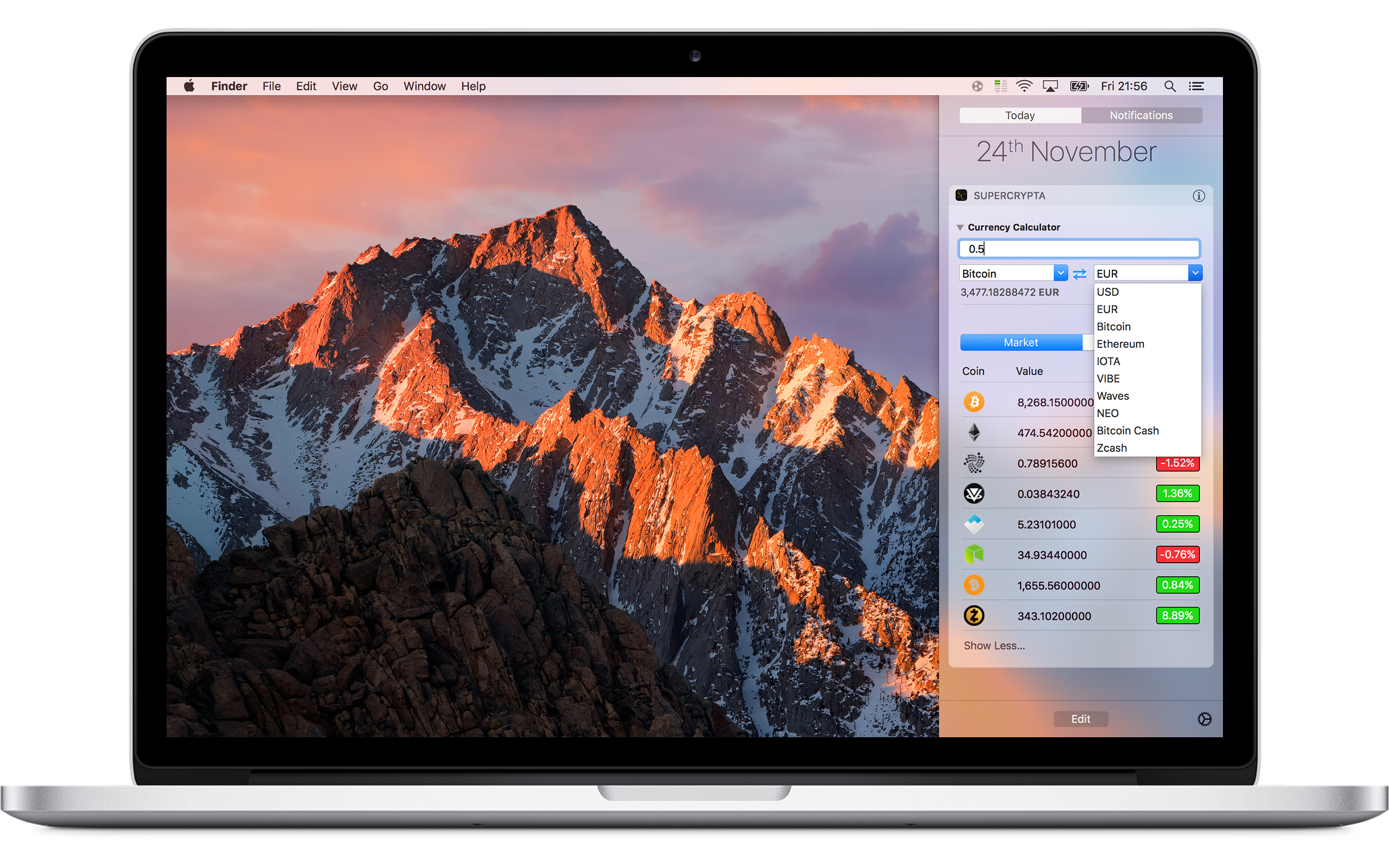Click the swap currencies arrows icon

(1080, 274)
